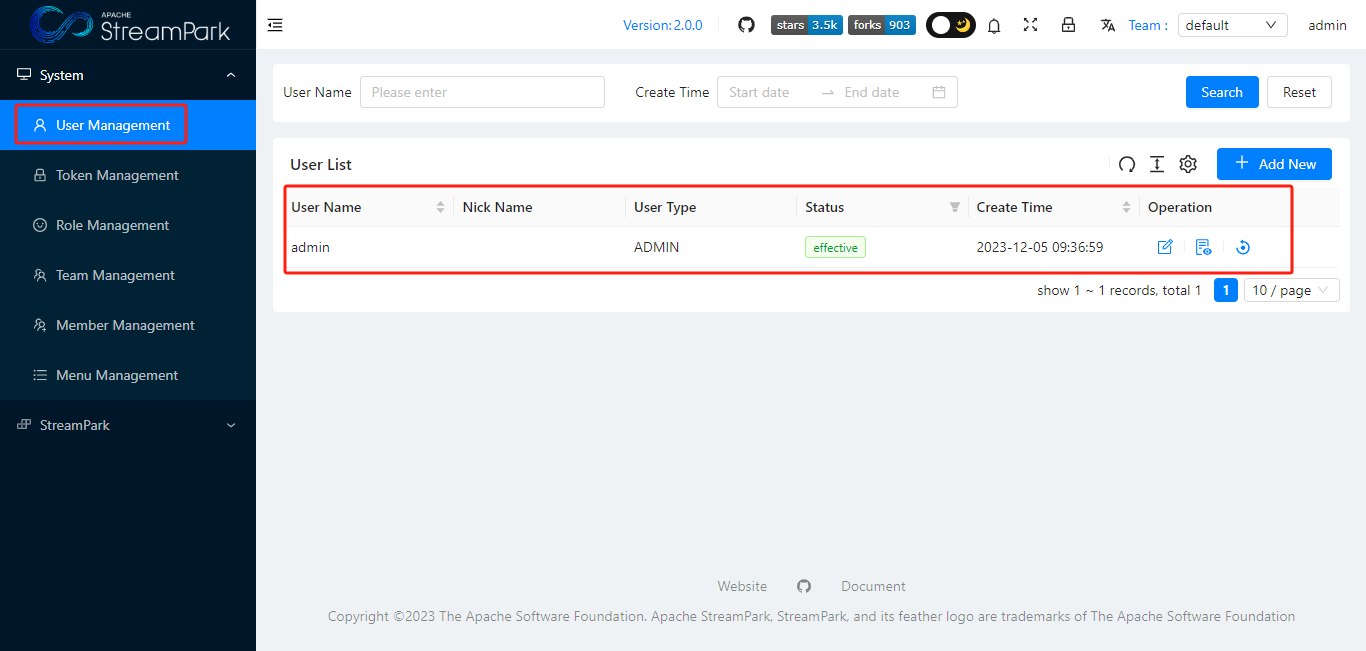Screen dimensions: 1366x651
Task: Click the Operation column header
Action: click(1180, 207)
